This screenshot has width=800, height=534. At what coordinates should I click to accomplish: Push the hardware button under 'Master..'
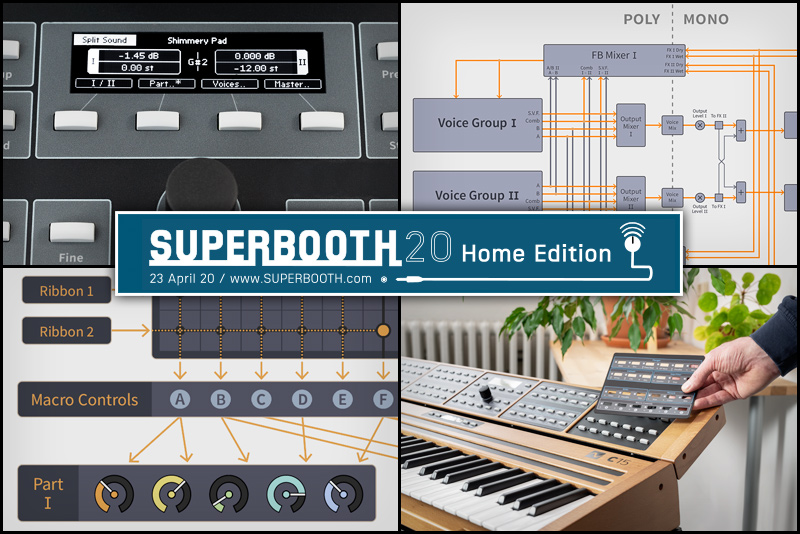point(322,121)
